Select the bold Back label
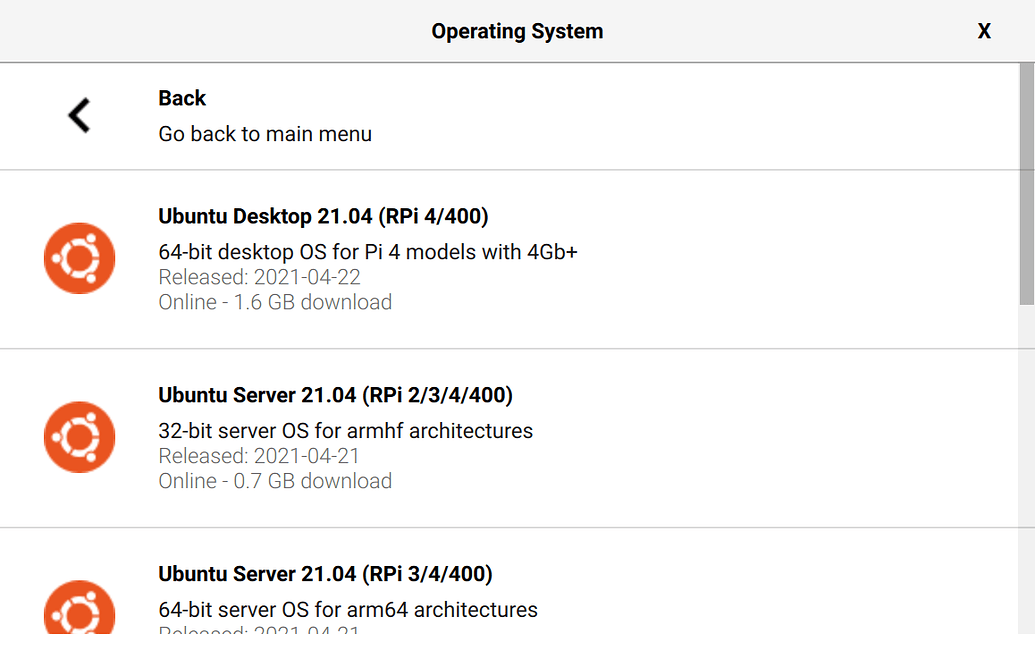Viewport: 1035px width, 658px height. (182, 98)
